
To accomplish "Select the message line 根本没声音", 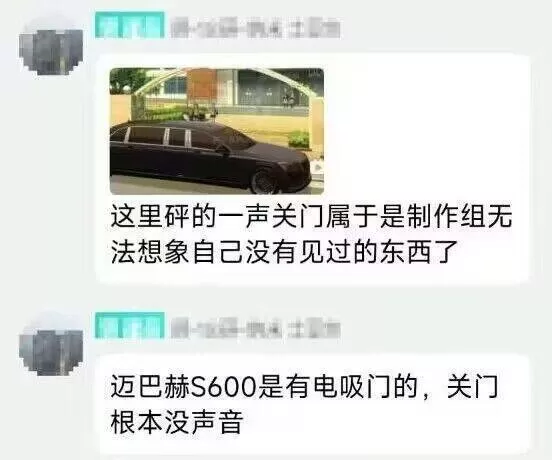I will coord(177,421).
